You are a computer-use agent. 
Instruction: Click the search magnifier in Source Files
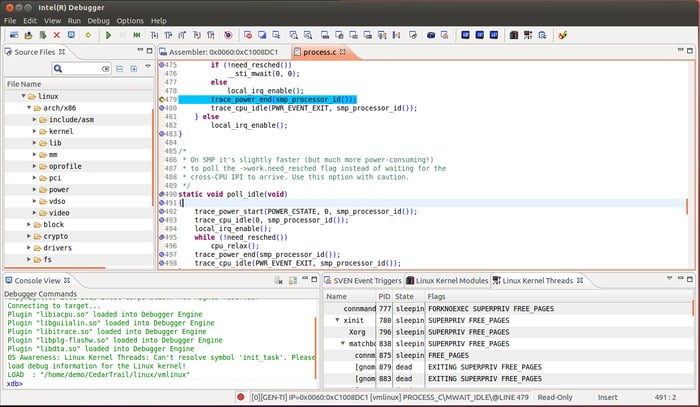tap(58, 69)
